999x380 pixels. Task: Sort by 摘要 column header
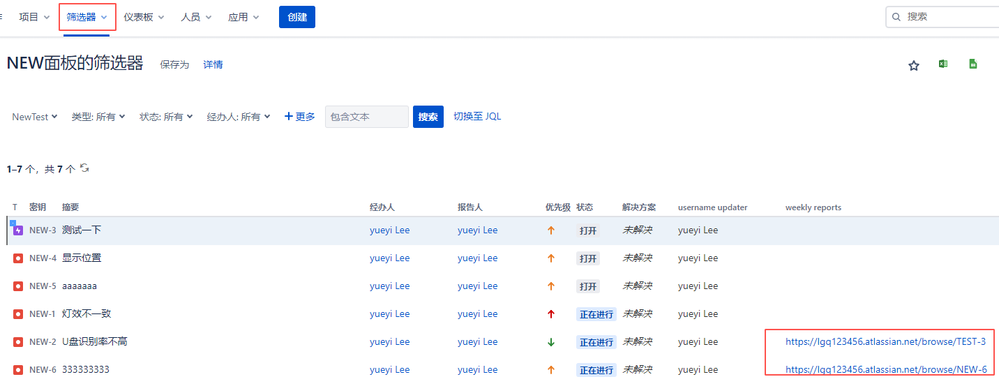tap(70, 207)
